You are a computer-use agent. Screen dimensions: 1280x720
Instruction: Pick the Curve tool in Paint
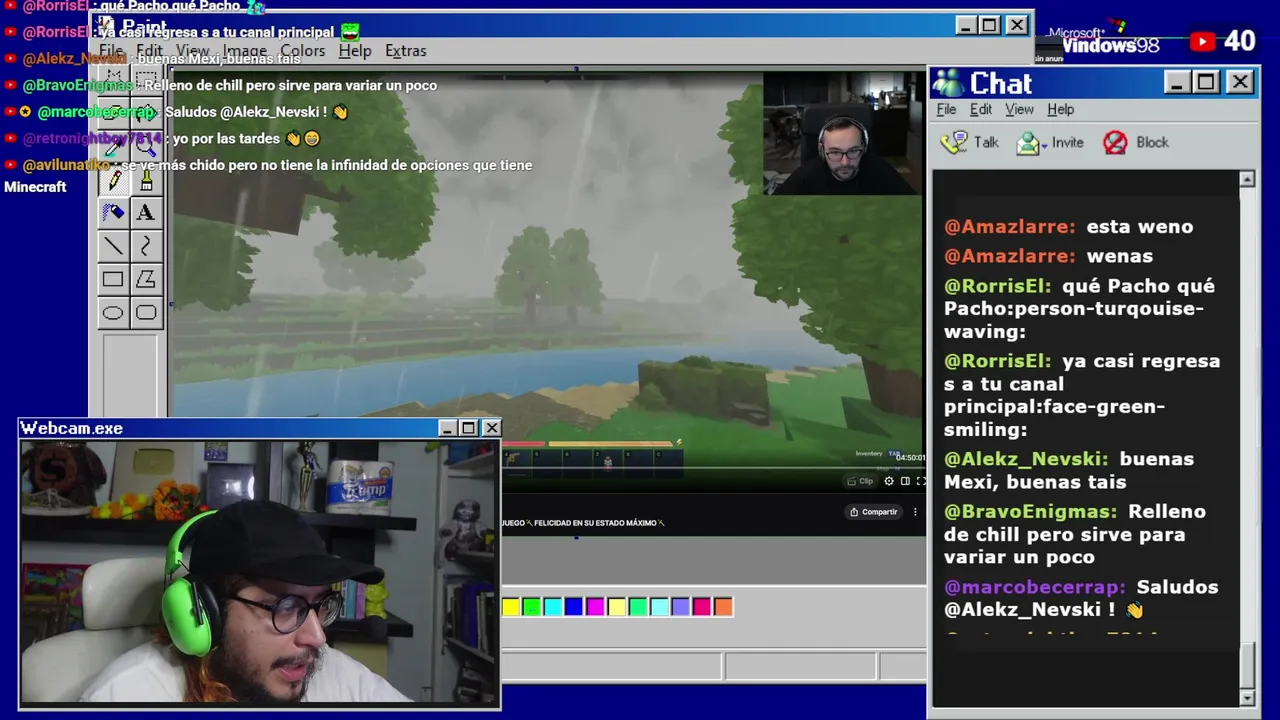[x=146, y=246]
